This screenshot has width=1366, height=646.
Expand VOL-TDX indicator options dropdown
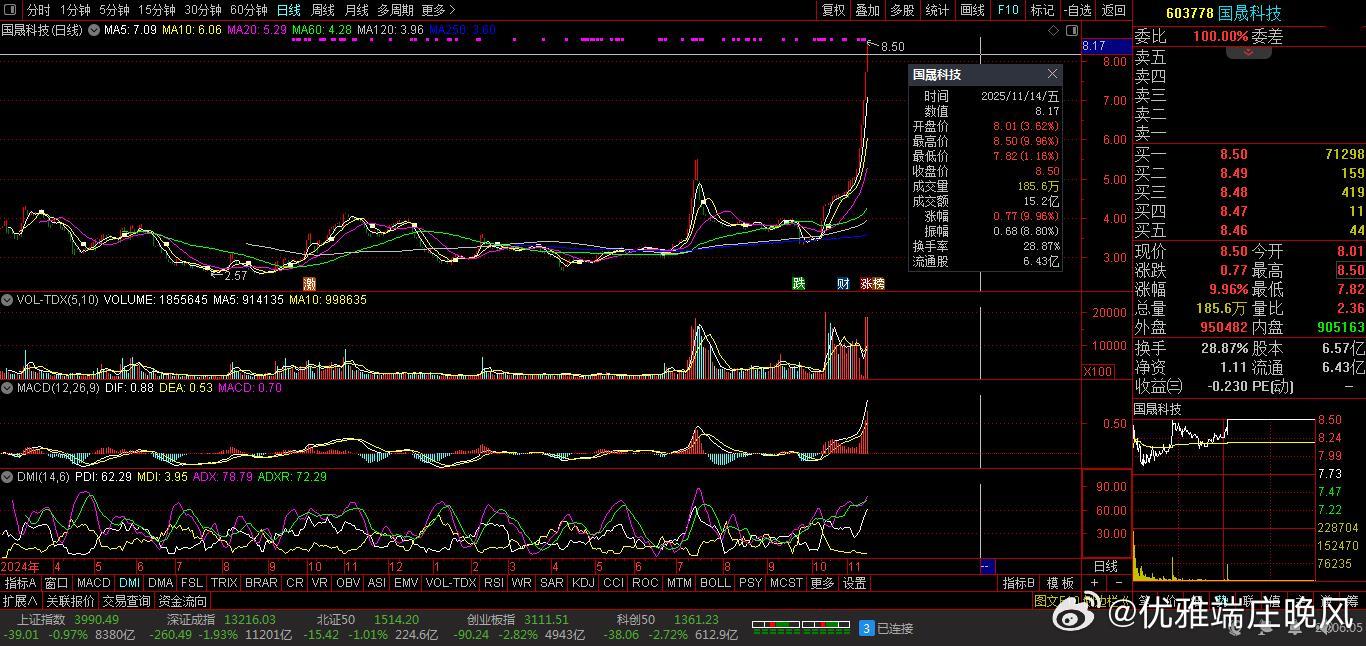pos(8,300)
